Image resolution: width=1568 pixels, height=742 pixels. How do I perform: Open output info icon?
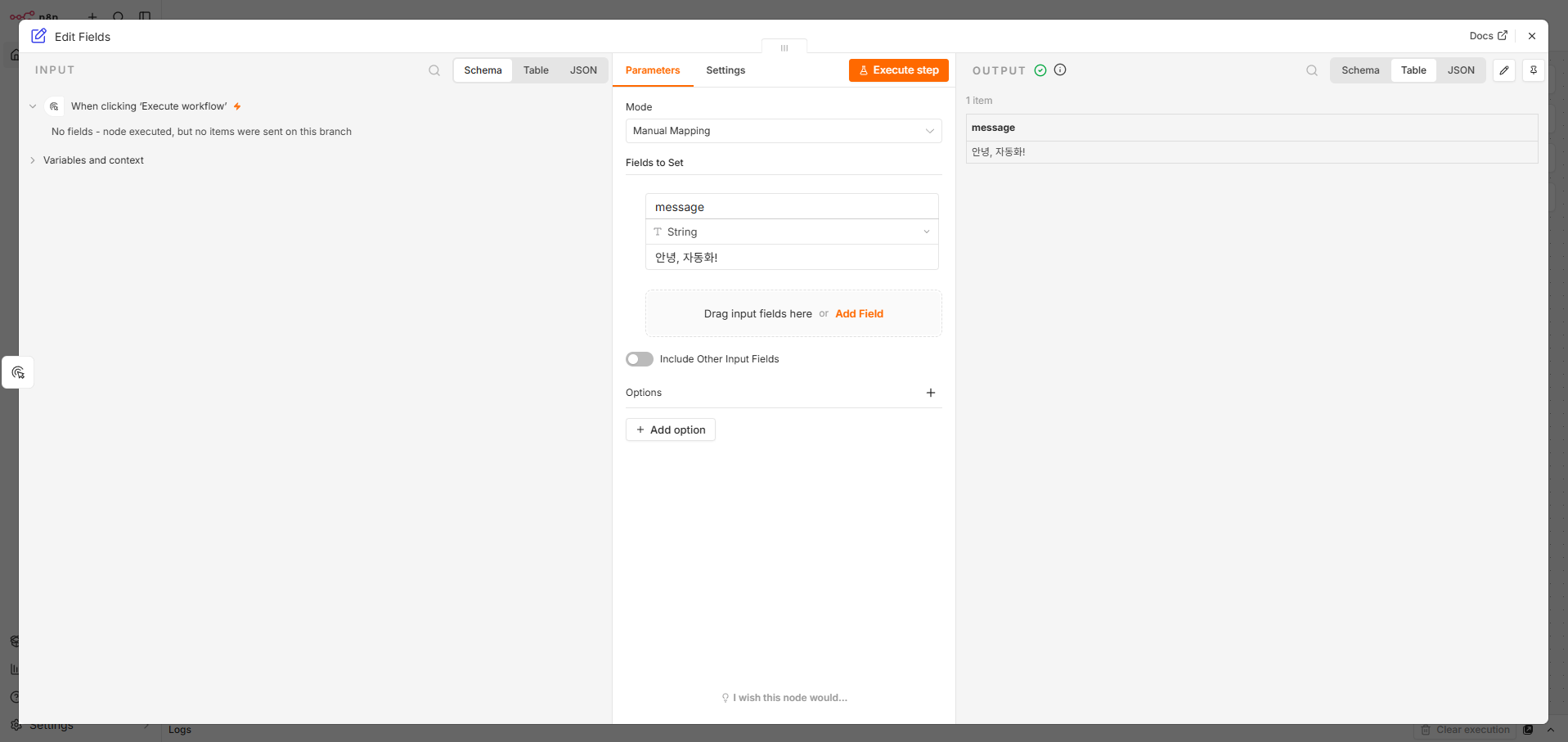point(1060,70)
